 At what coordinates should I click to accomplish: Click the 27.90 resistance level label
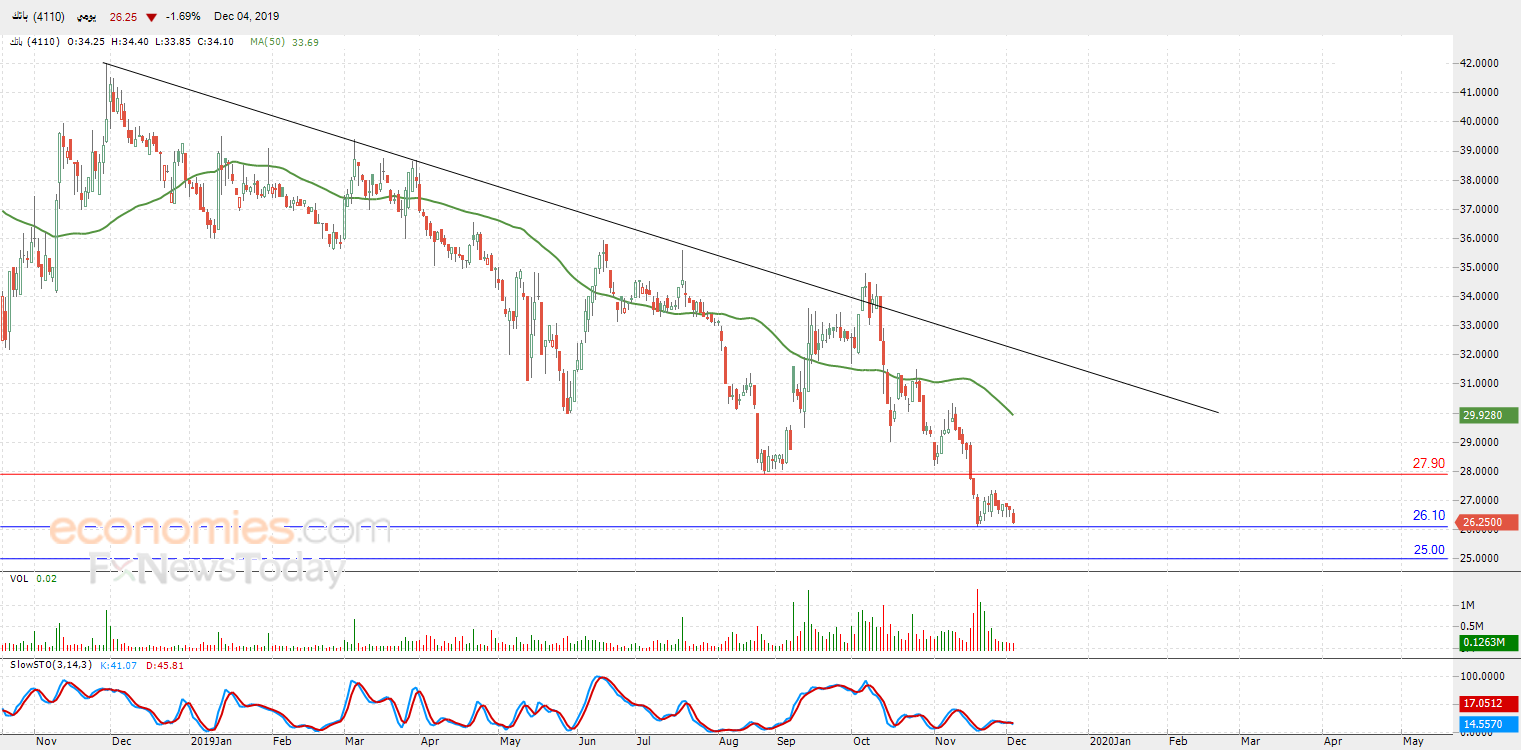click(x=1428, y=463)
